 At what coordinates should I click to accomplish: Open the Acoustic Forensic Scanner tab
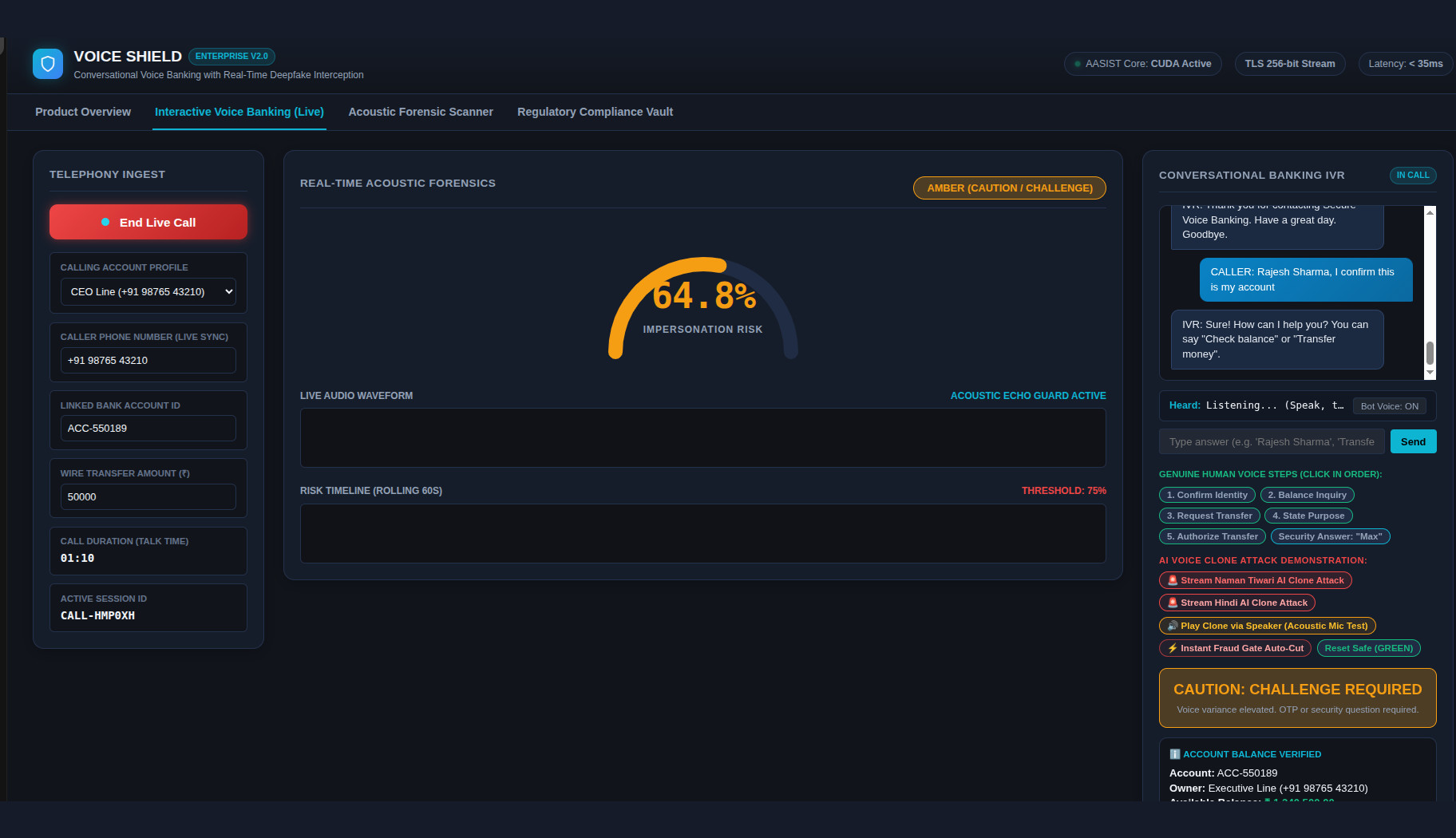[x=421, y=112]
